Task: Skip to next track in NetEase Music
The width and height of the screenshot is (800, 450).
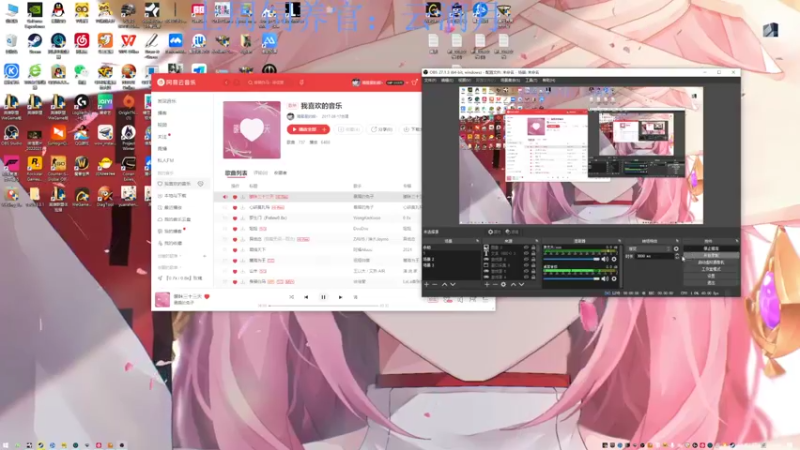Action: (340, 297)
